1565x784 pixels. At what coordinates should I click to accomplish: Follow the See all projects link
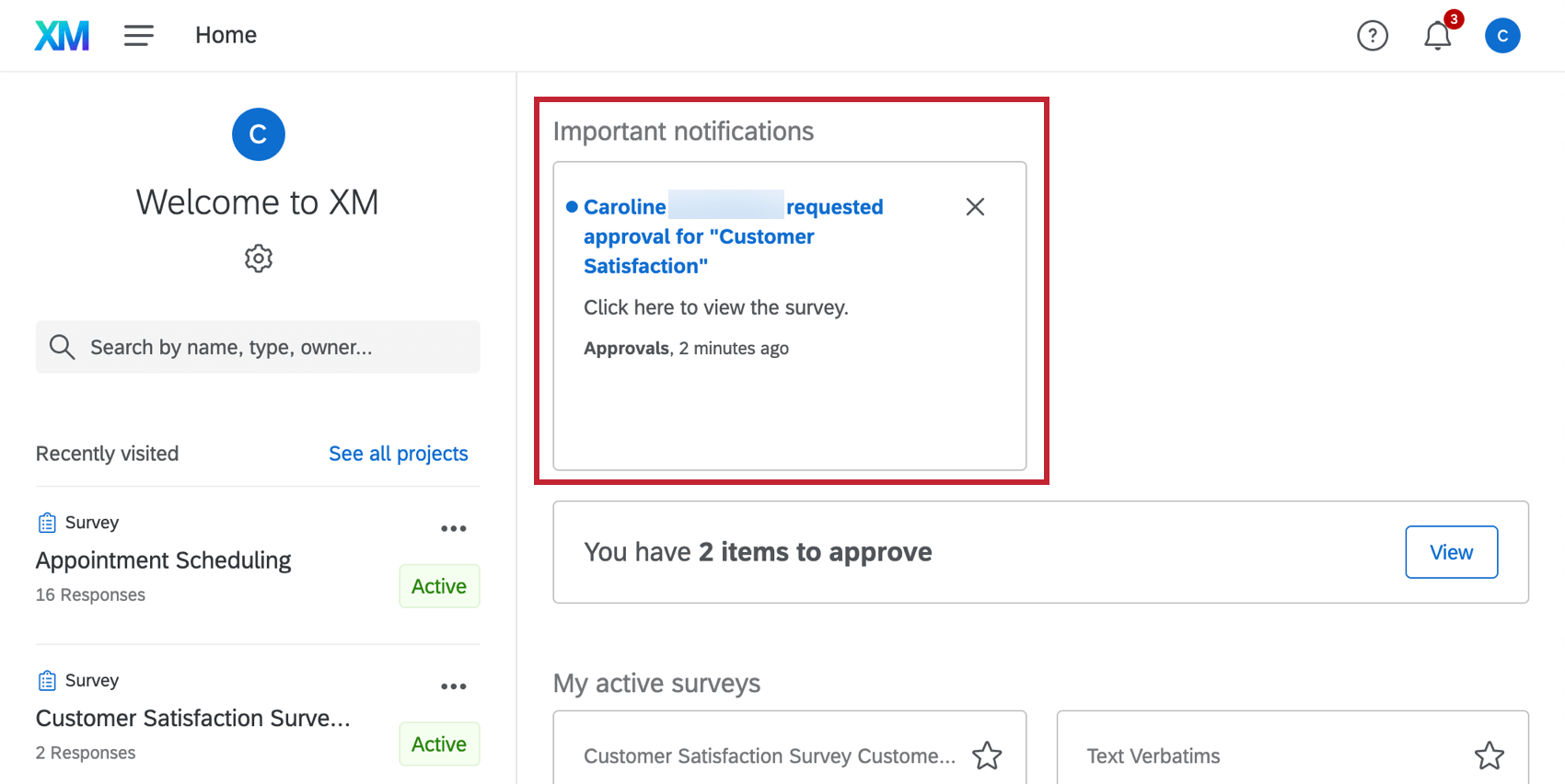398,454
